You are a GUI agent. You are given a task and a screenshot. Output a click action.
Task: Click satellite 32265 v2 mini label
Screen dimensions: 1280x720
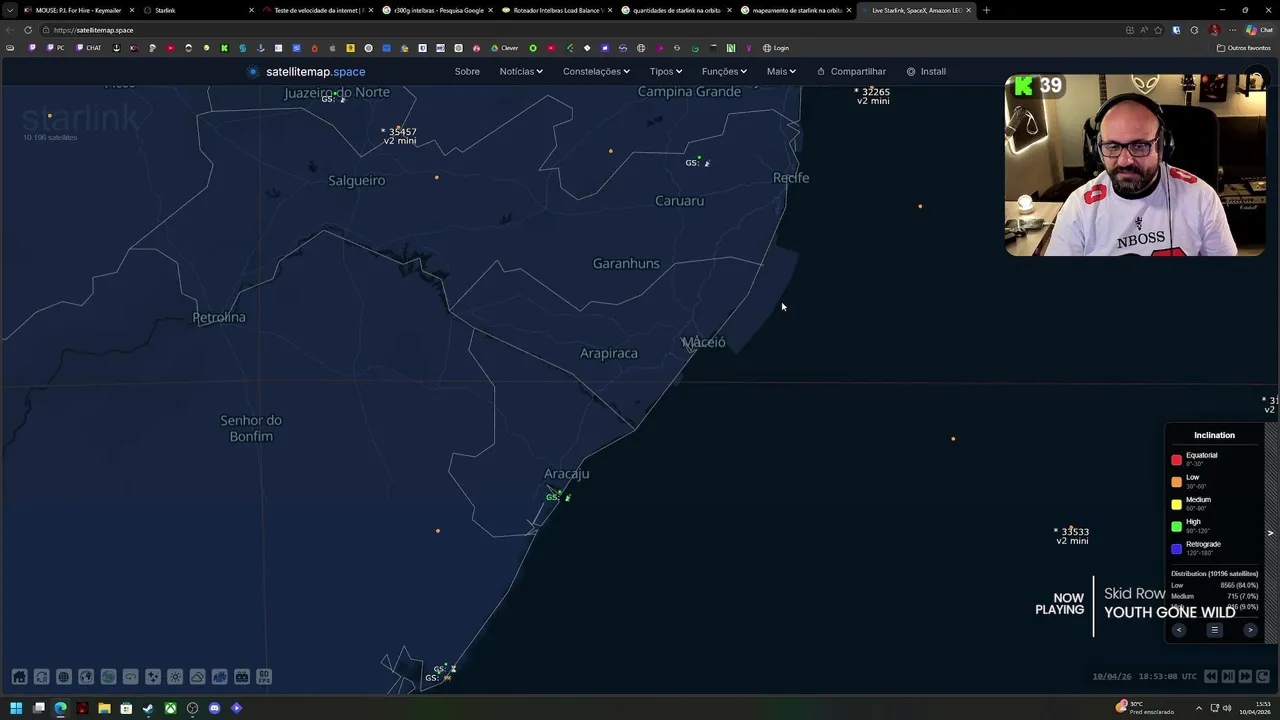click(873, 96)
